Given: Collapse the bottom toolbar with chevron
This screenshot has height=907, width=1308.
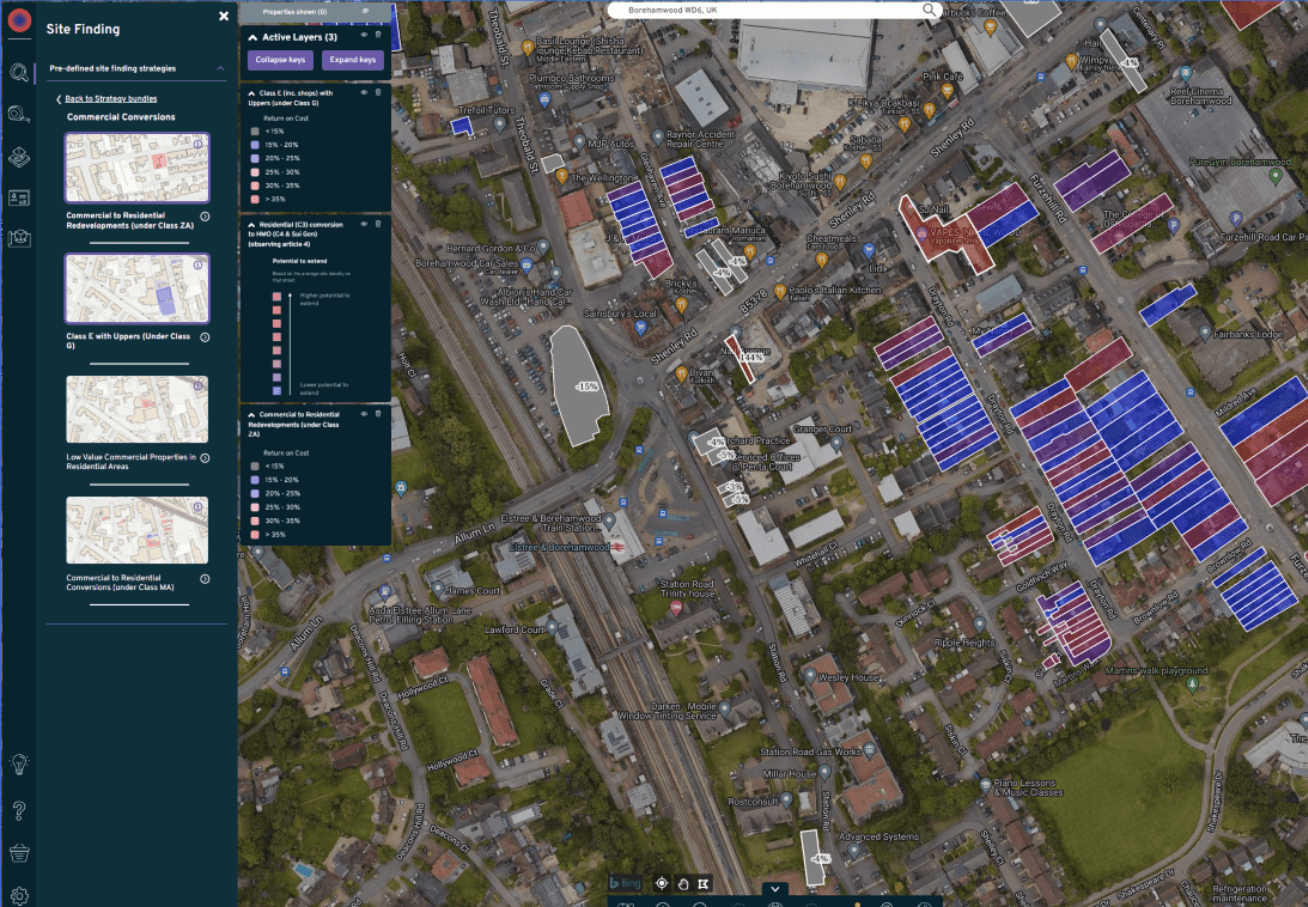Looking at the screenshot, I should tap(775, 888).
